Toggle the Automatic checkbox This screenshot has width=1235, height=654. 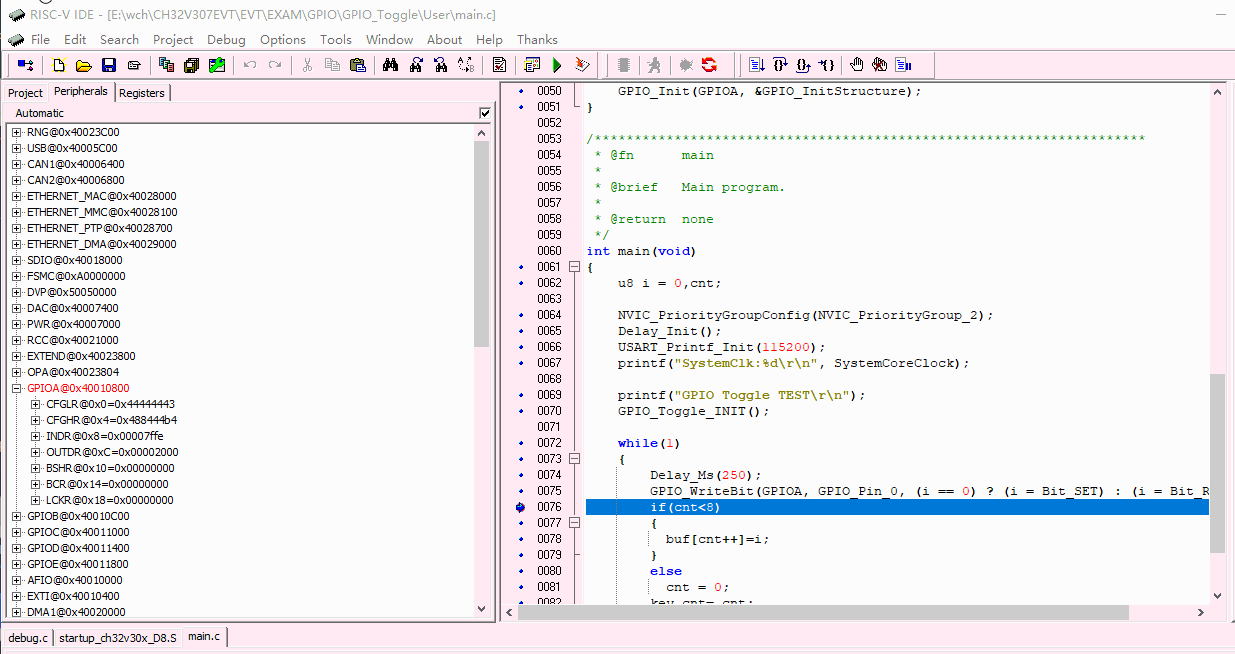(485, 113)
